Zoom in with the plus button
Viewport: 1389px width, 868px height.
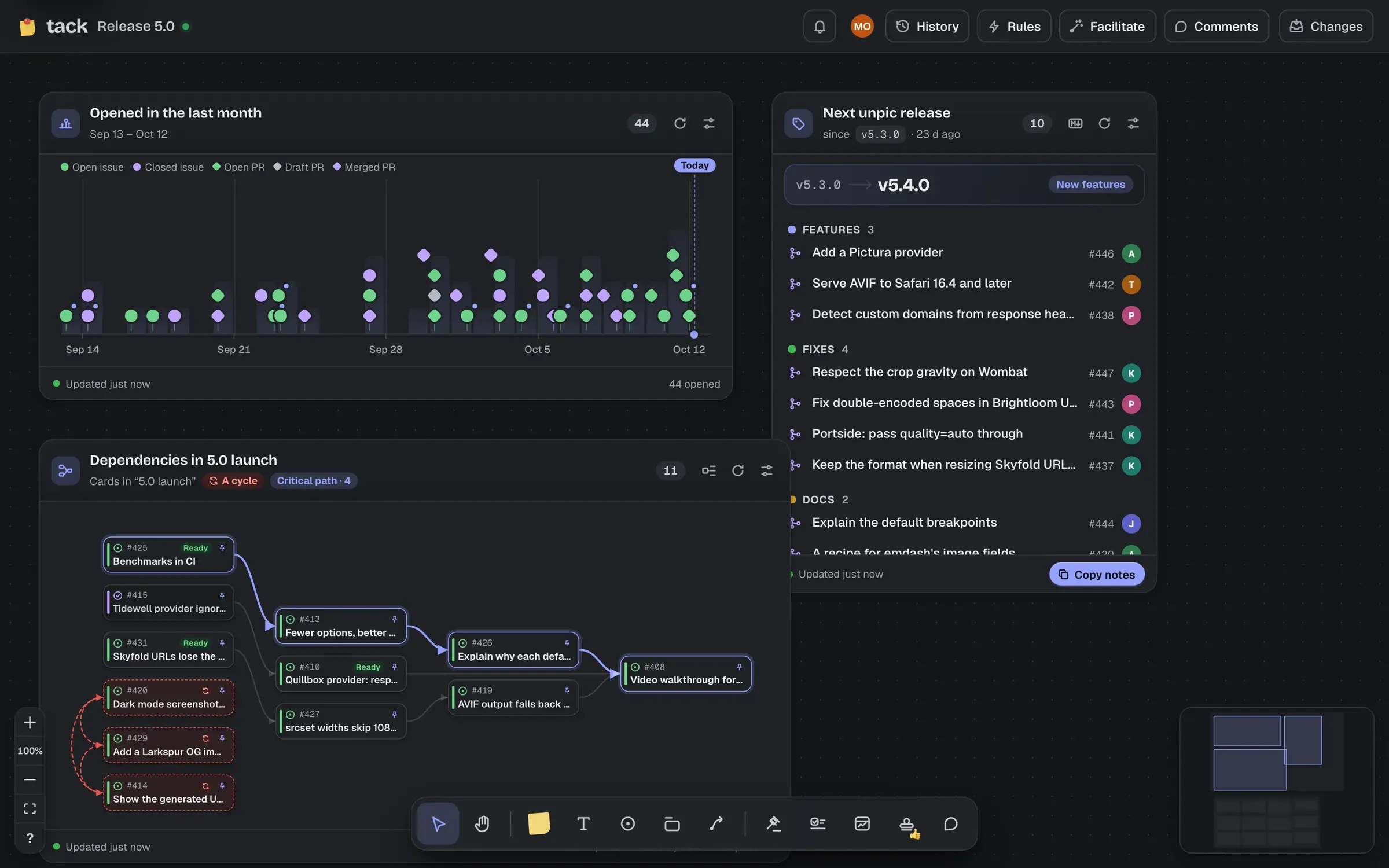click(30, 722)
